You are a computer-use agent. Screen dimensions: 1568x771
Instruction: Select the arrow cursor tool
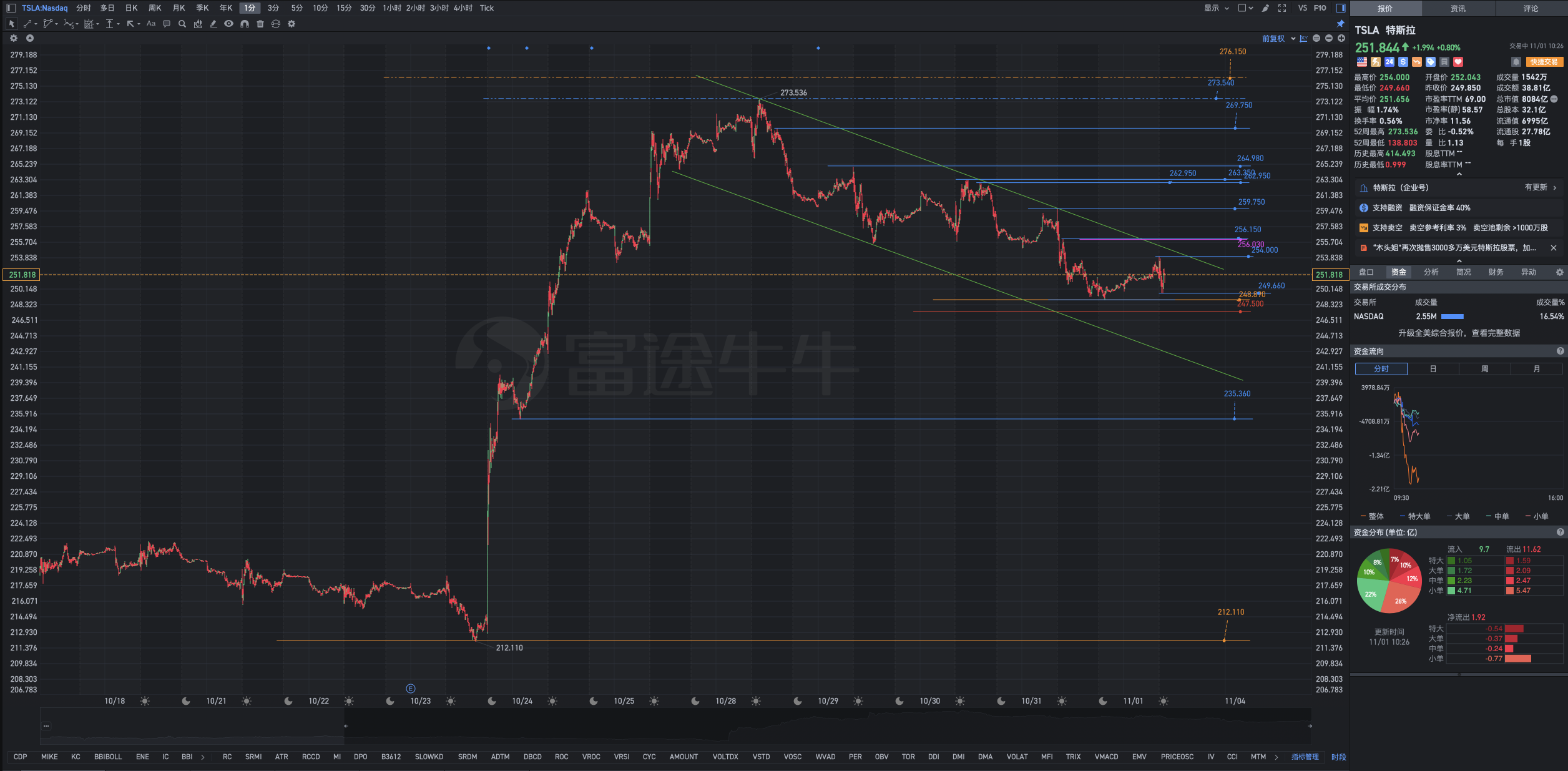(x=11, y=24)
